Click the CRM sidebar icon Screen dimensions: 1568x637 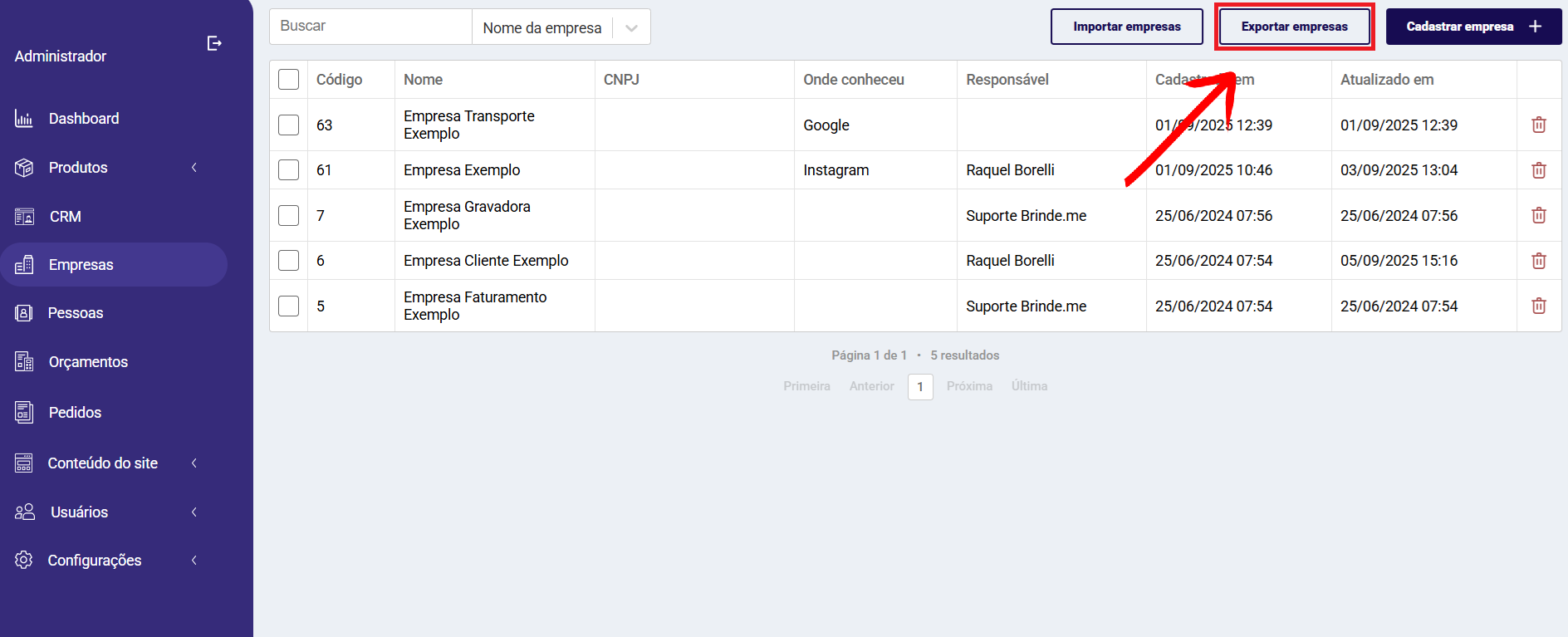point(24,217)
